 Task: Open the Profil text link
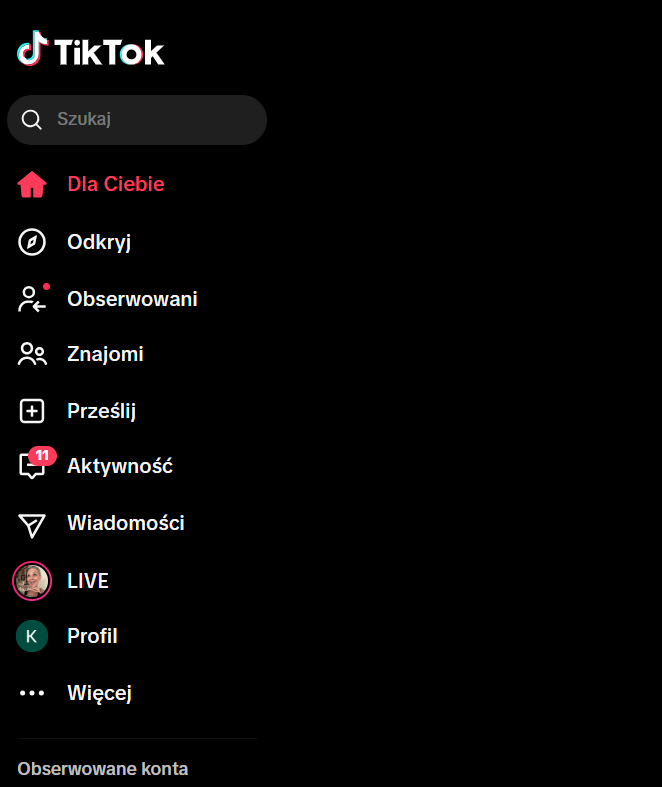point(92,636)
